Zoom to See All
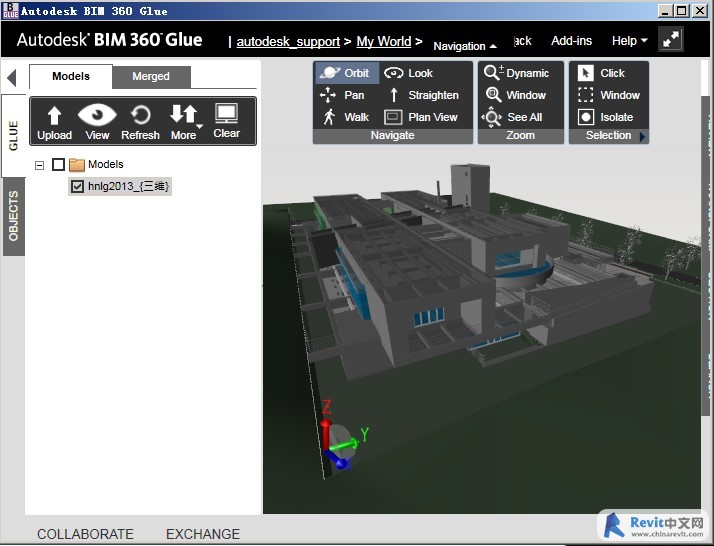Viewport: 714px width, 546px height. (514, 117)
